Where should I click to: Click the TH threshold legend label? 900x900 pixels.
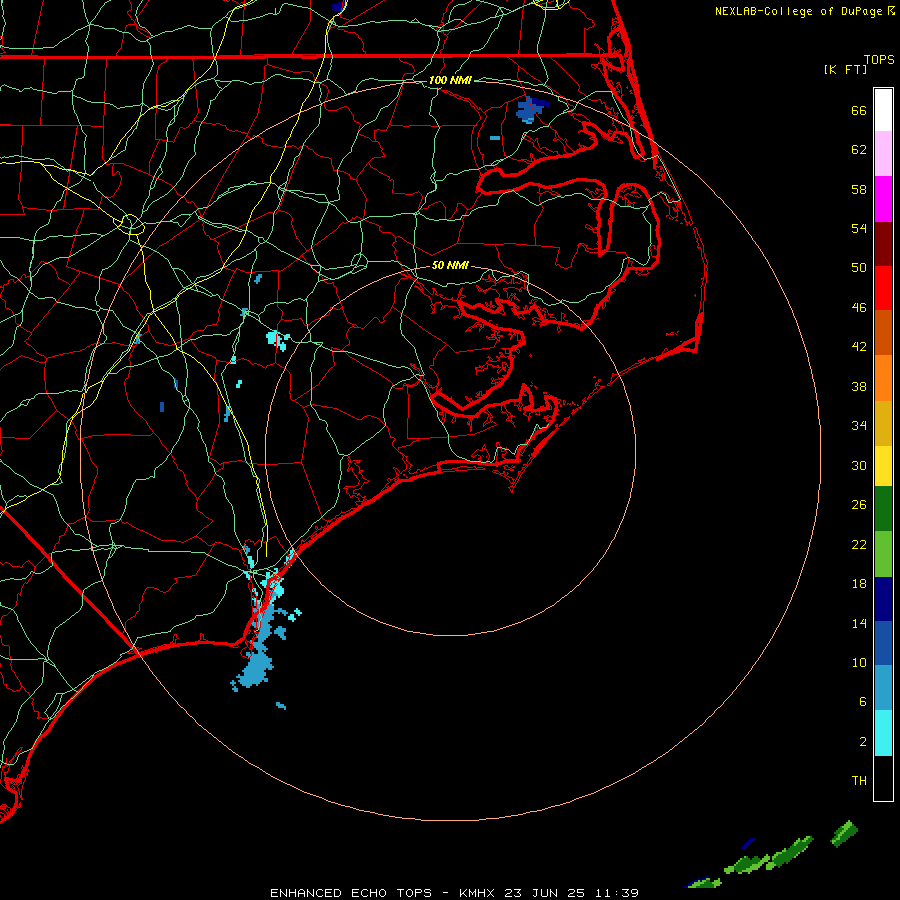[859, 781]
